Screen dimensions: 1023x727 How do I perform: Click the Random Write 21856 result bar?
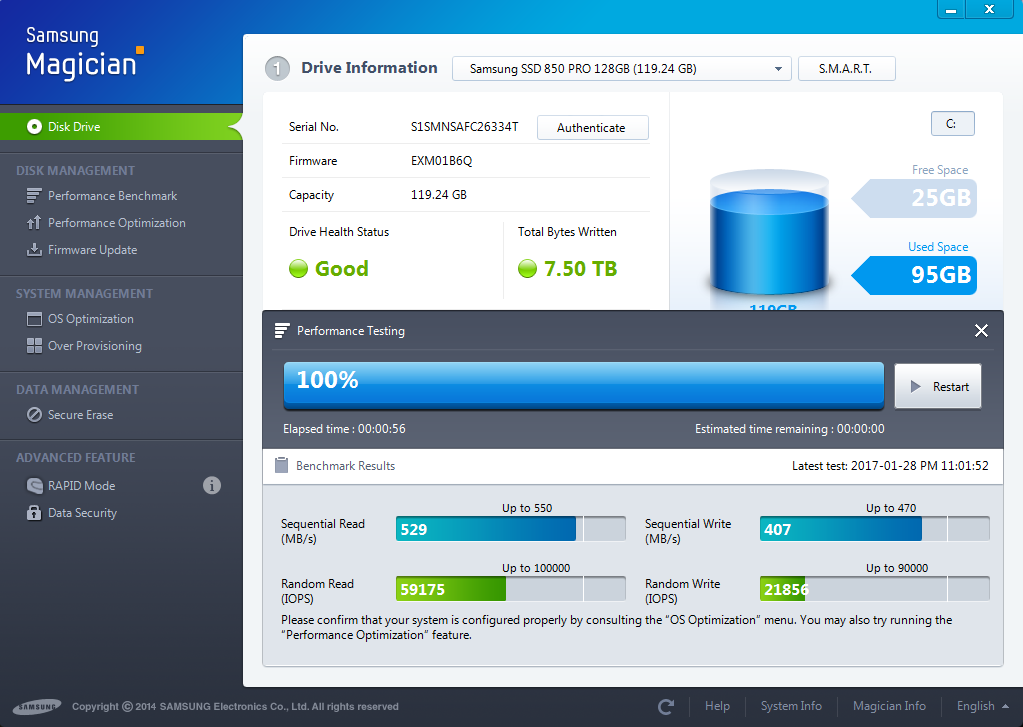(x=875, y=589)
